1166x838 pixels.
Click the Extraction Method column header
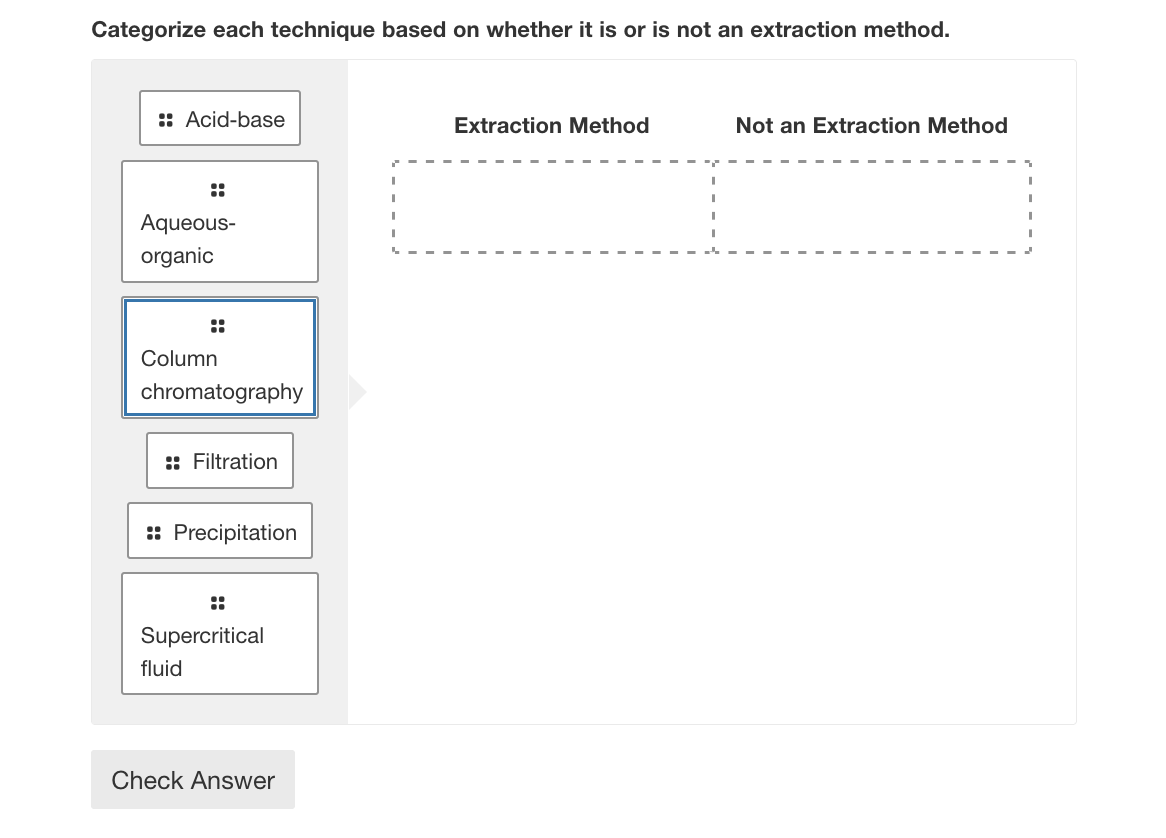[551, 125]
